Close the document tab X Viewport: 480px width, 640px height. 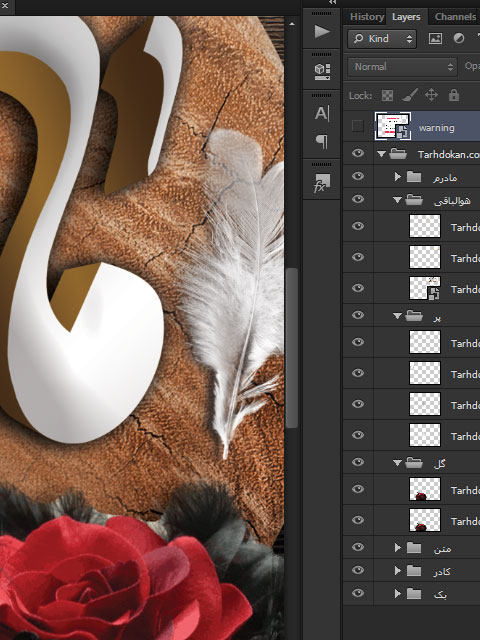click(5, 5)
